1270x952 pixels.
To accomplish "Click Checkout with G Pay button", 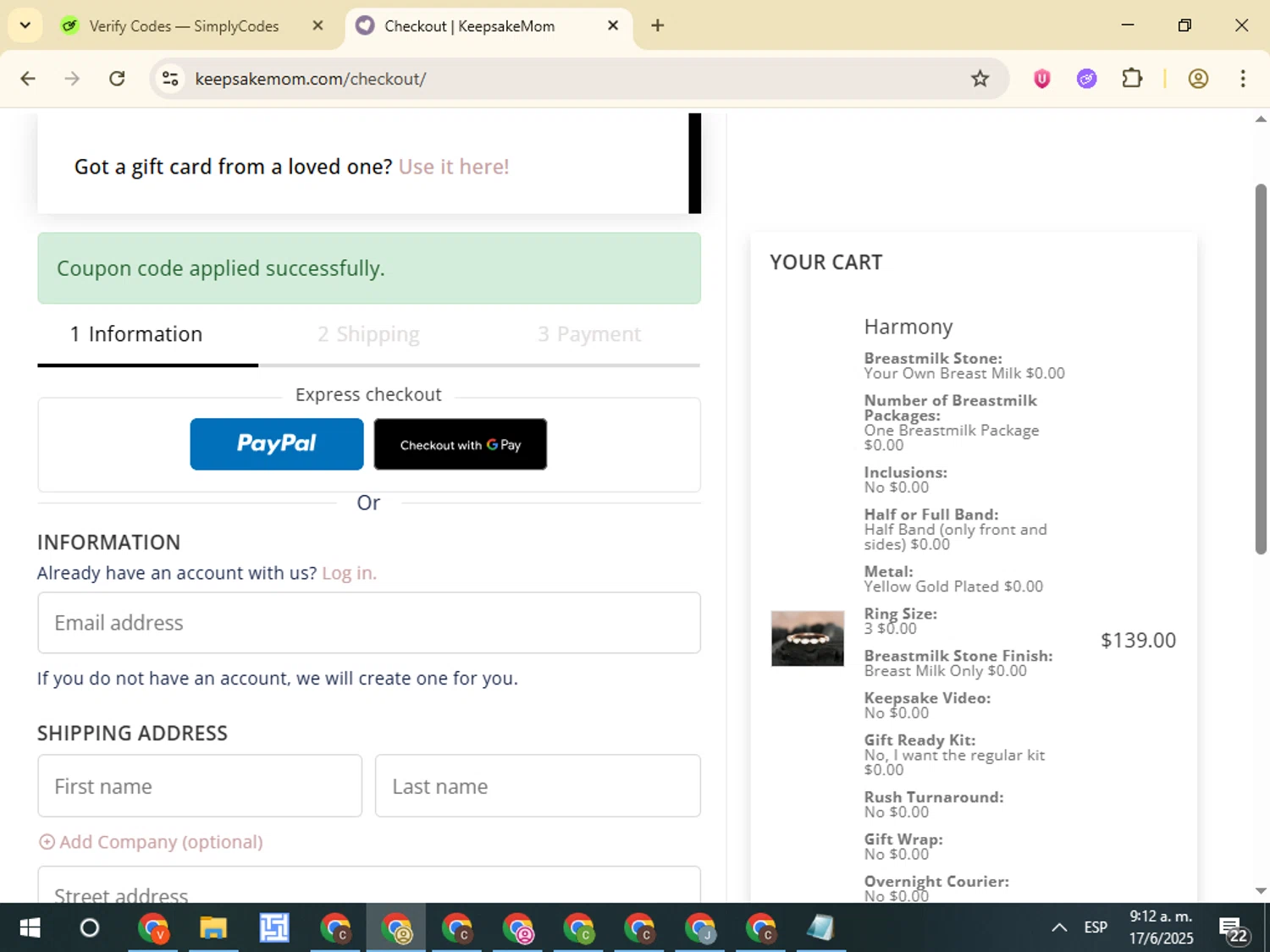I will tap(461, 444).
